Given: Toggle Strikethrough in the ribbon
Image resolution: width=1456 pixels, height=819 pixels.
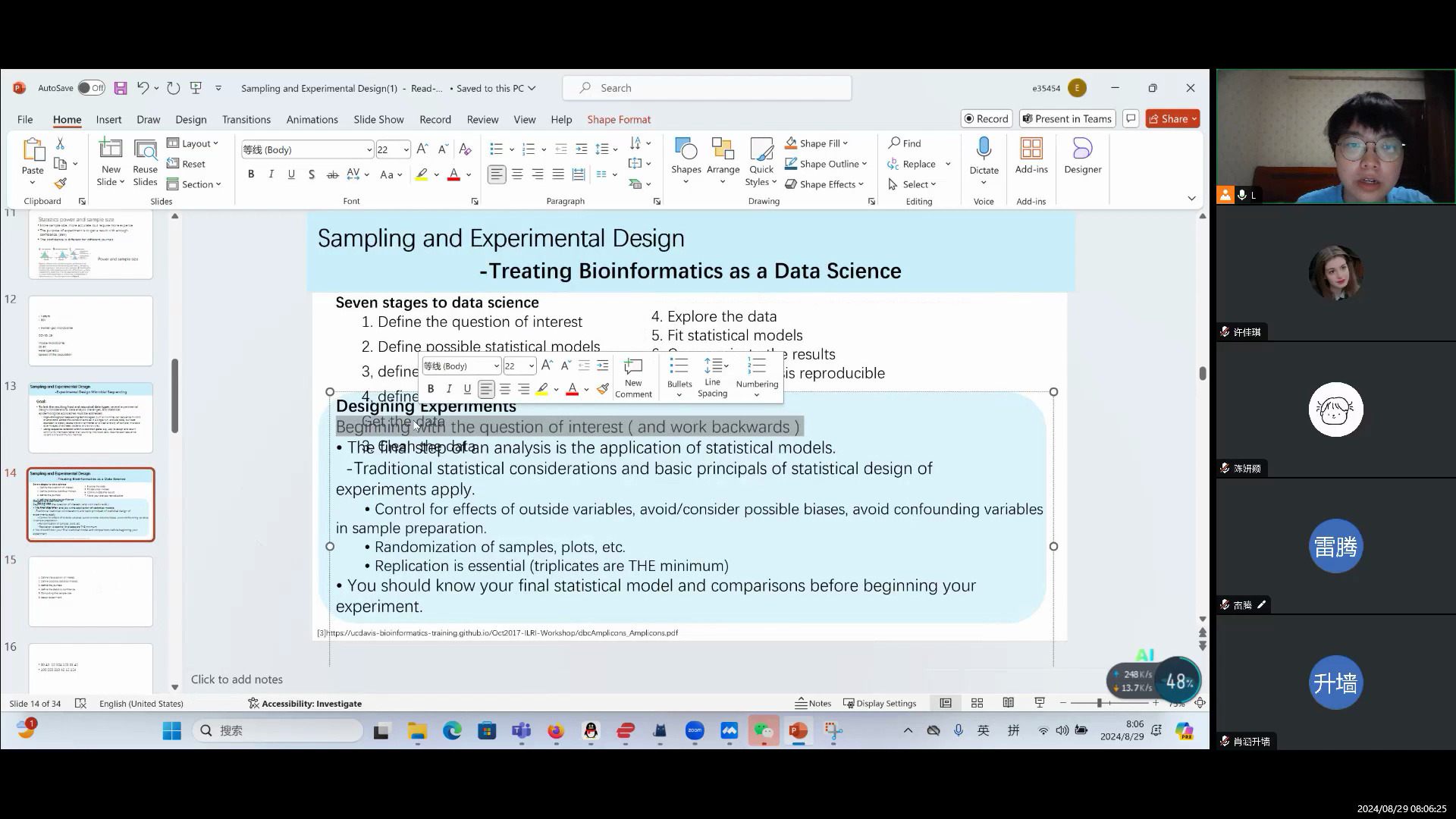Looking at the screenshot, I should pyautogui.click(x=332, y=174).
